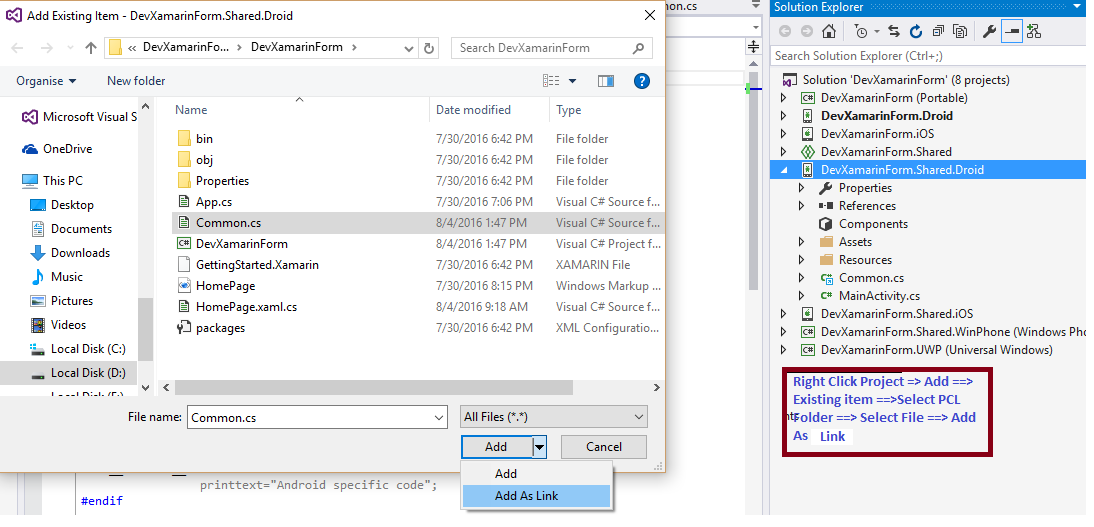This screenshot has width=1094, height=527.
Task: Select Downloads in navigation pane
Action: (x=80, y=253)
